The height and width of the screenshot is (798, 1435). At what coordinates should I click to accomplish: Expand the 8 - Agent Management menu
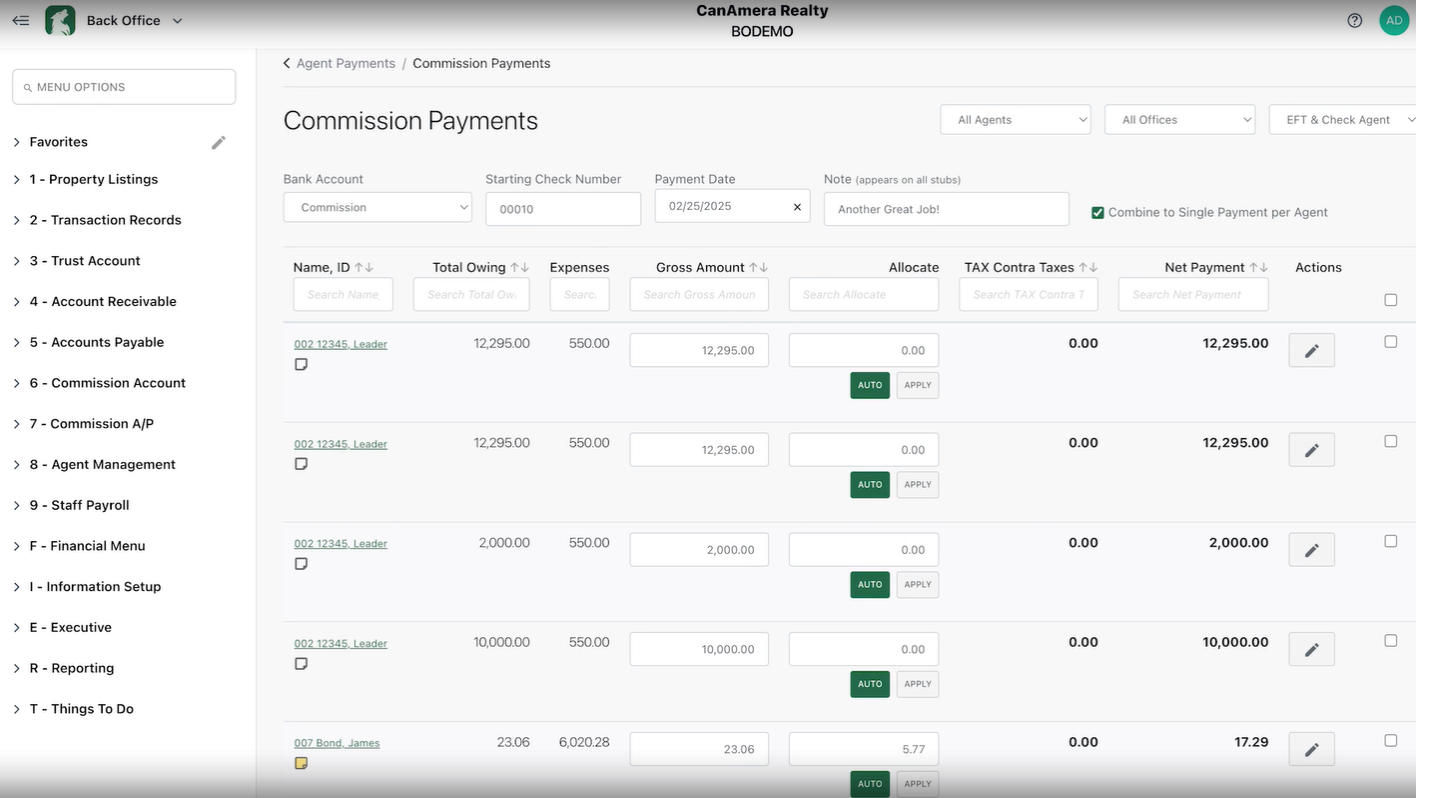(x=102, y=465)
